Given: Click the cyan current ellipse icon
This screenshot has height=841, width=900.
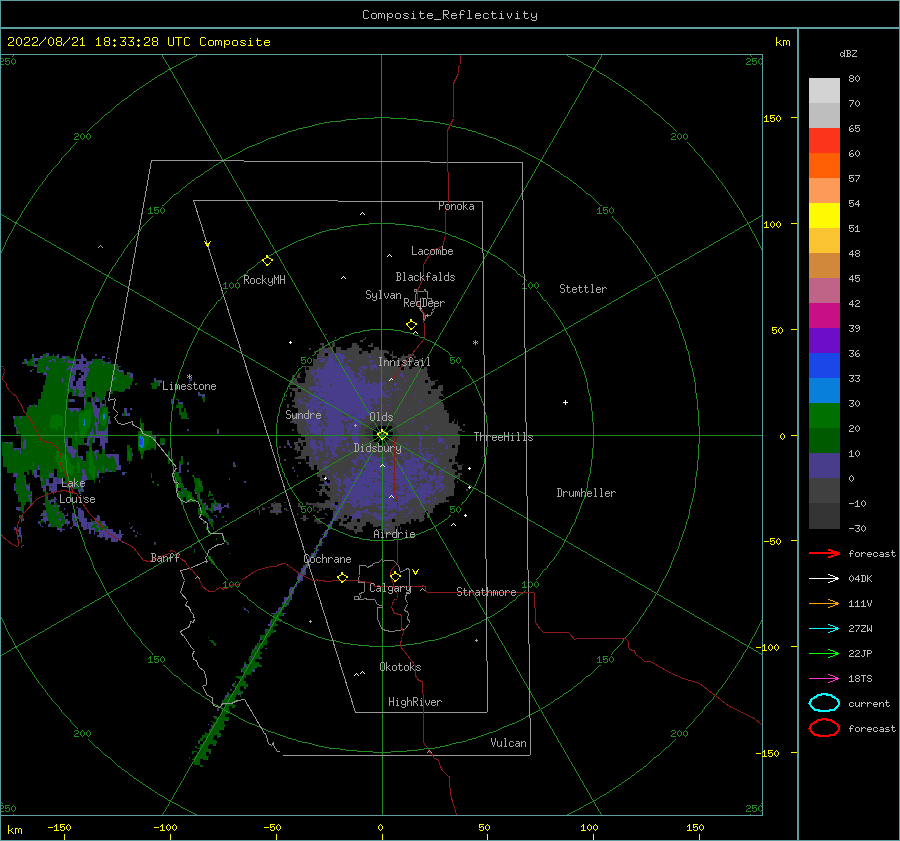Looking at the screenshot, I should click(824, 703).
